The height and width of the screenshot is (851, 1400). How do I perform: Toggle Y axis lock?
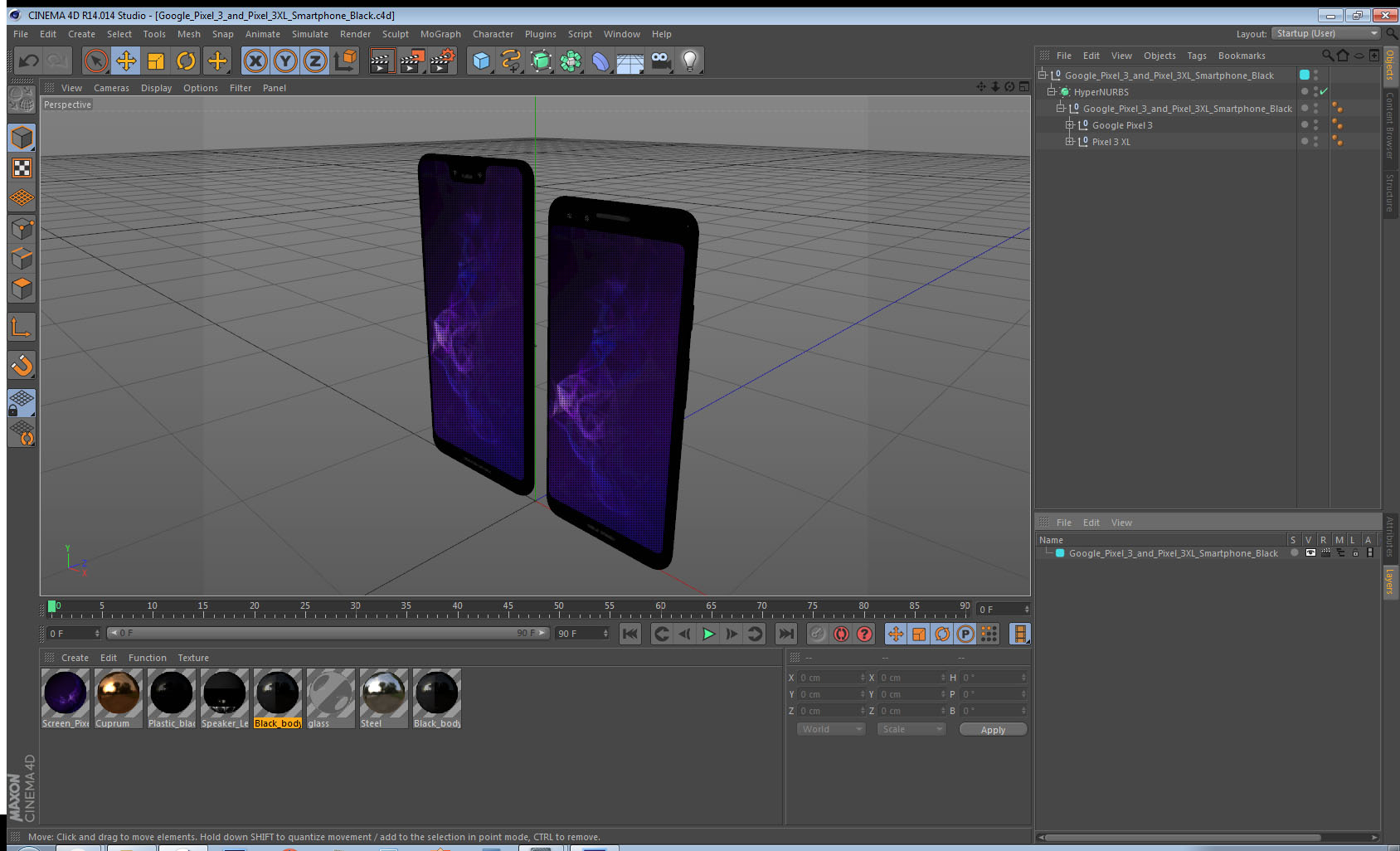point(285,61)
